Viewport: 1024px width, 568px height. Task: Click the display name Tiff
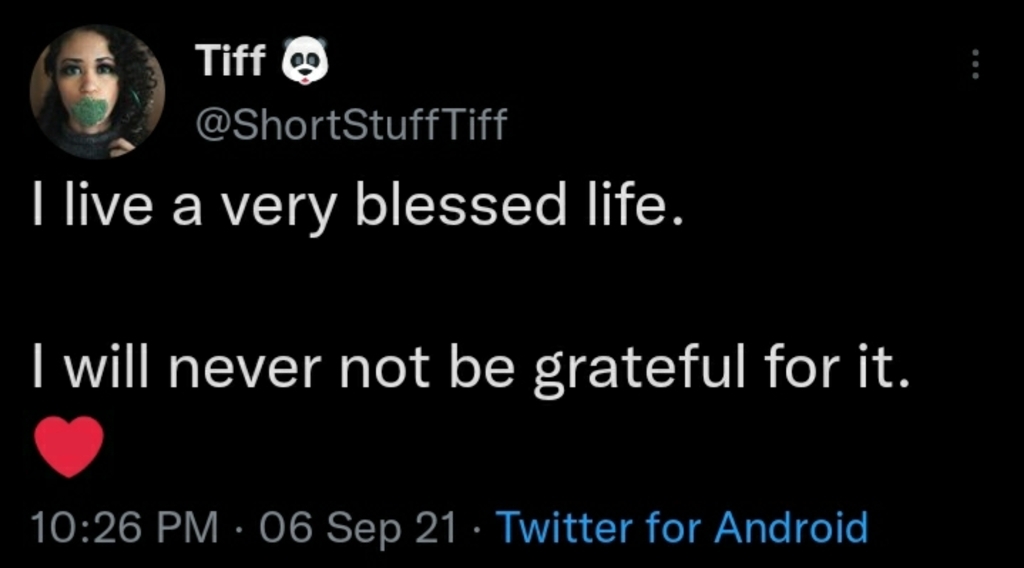tap(230, 63)
